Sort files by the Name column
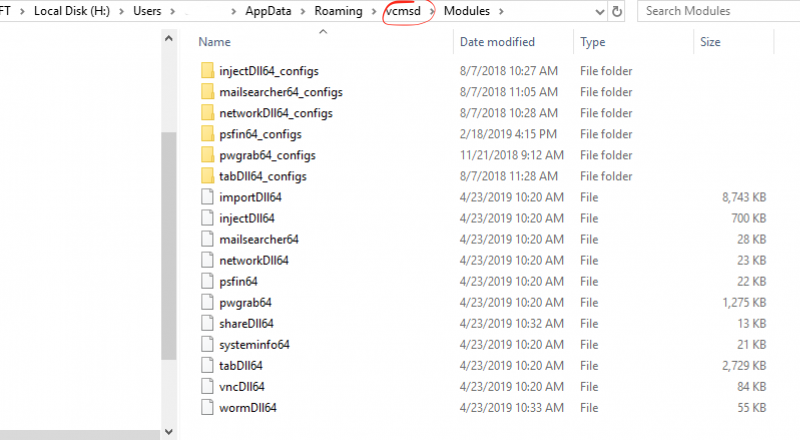Screen dimensions: 800x440 214,42
